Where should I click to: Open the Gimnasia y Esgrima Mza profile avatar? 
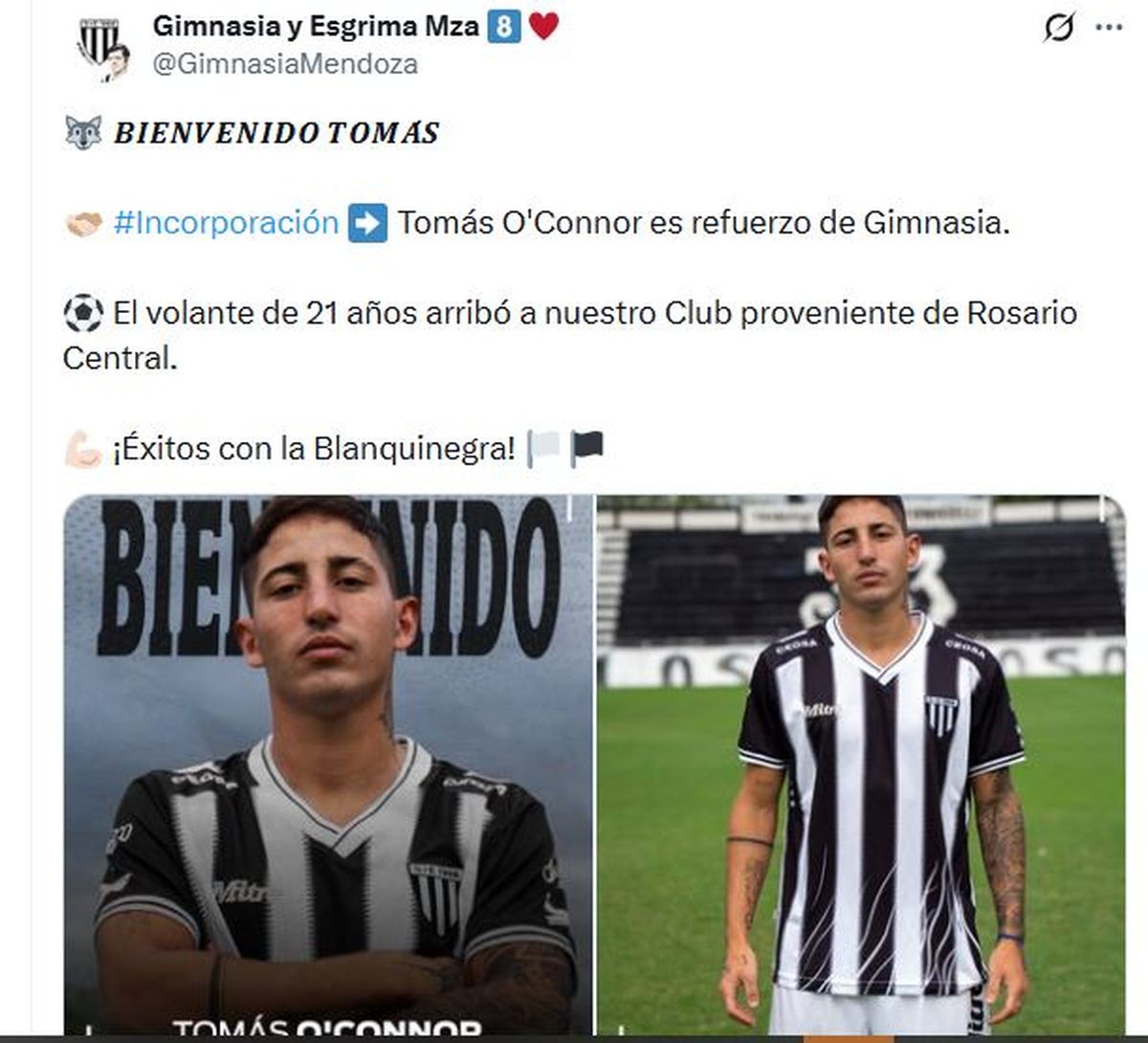102,48
